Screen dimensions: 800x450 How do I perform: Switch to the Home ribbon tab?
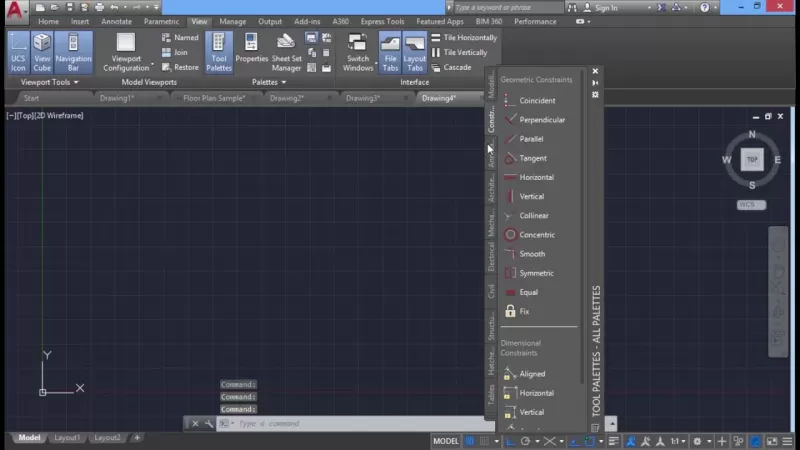(48, 21)
